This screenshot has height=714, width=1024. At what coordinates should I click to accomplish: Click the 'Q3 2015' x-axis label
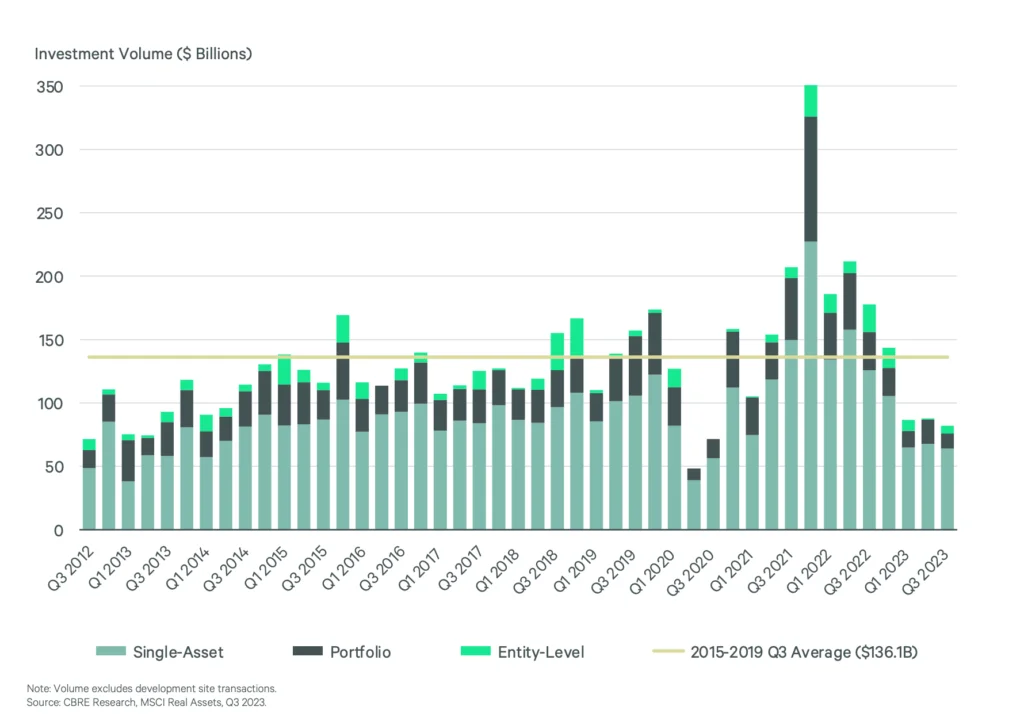tap(305, 570)
